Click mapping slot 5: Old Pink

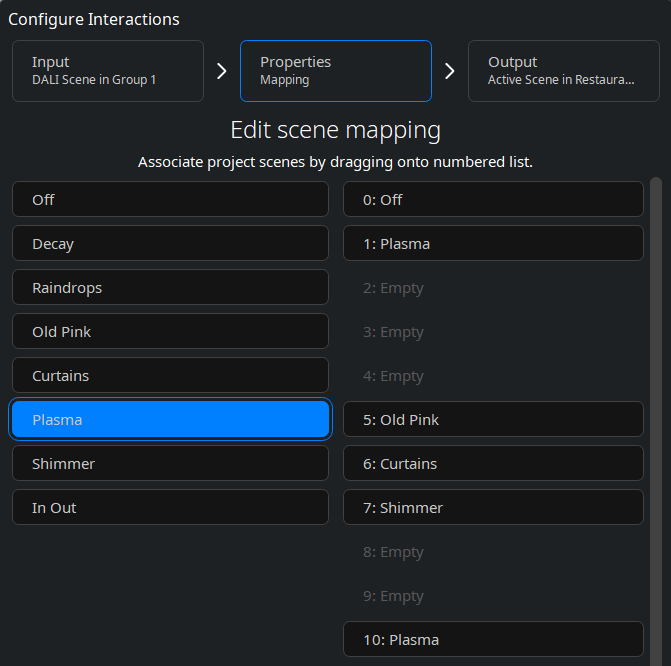pyautogui.click(x=493, y=419)
